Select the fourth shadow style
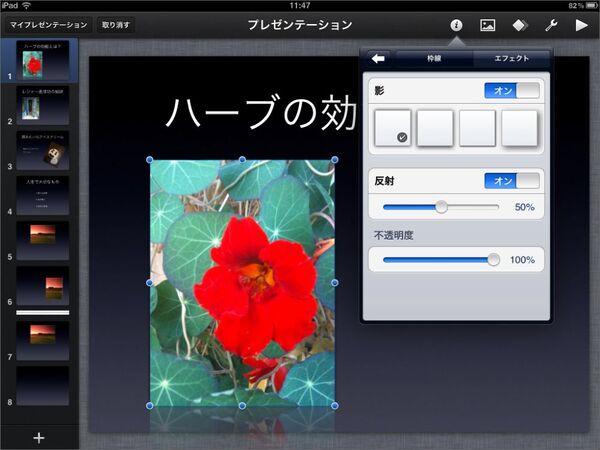The width and height of the screenshot is (600, 450). pos(520,128)
